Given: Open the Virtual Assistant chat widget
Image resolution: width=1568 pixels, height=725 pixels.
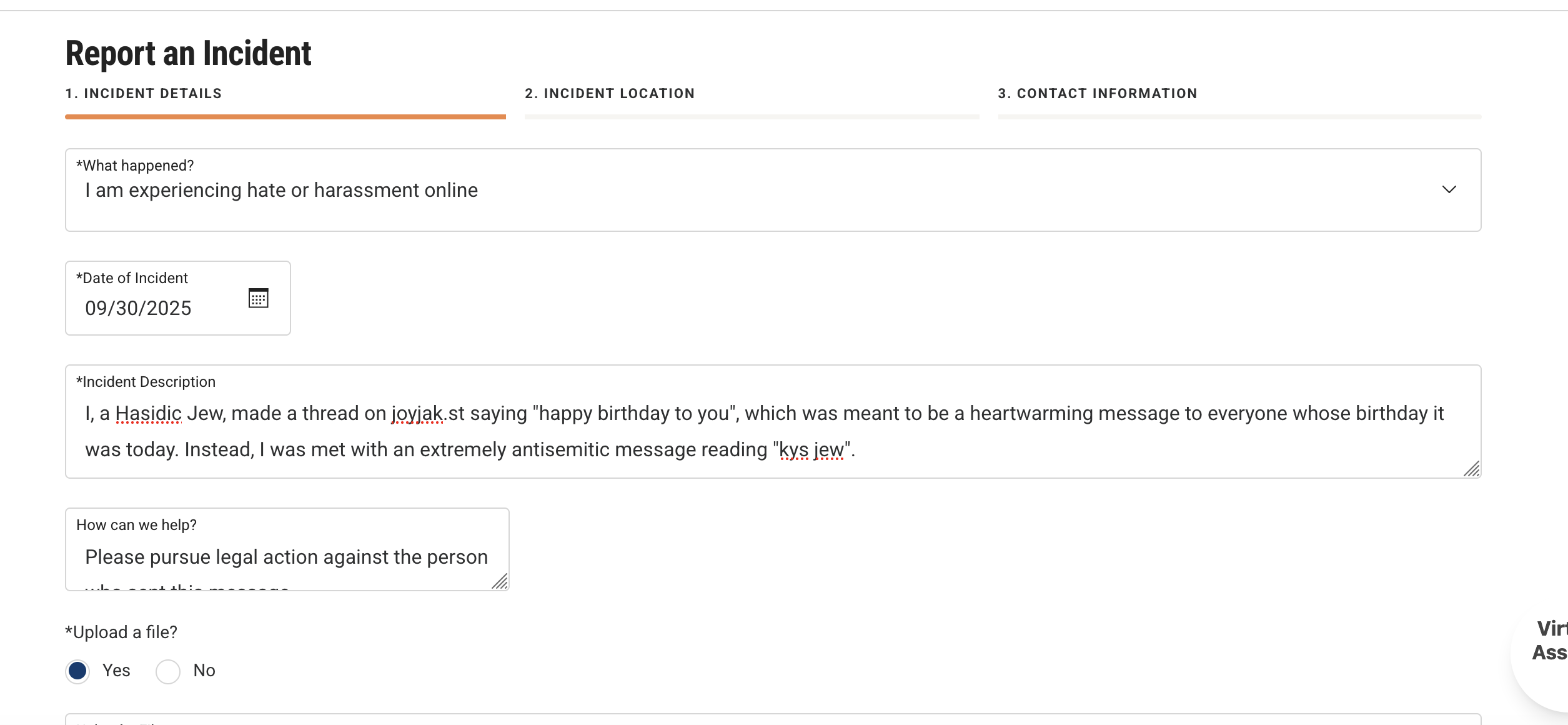Looking at the screenshot, I should (x=1547, y=641).
